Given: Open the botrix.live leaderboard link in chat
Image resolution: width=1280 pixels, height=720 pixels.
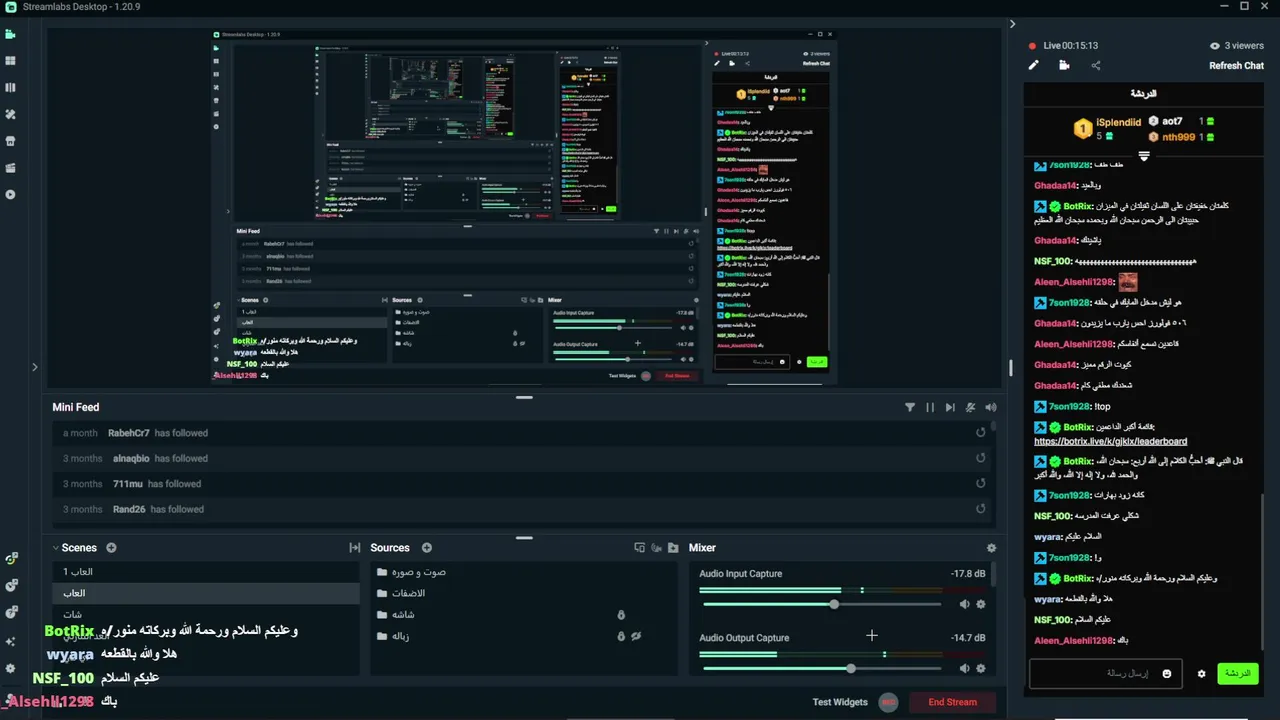Looking at the screenshot, I should (1110, 441).
